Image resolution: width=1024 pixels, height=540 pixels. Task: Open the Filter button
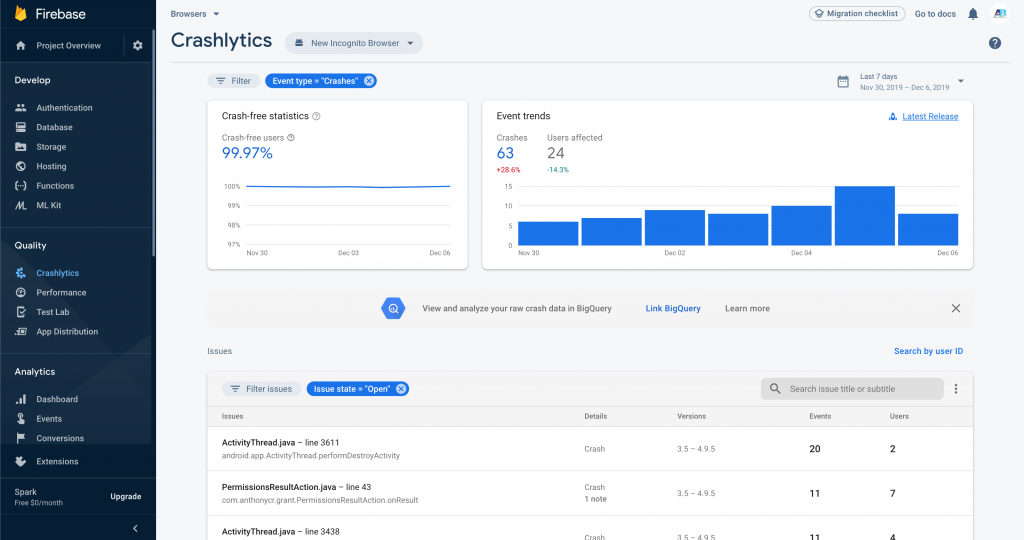pyautogui.click(x=234, y=81)
